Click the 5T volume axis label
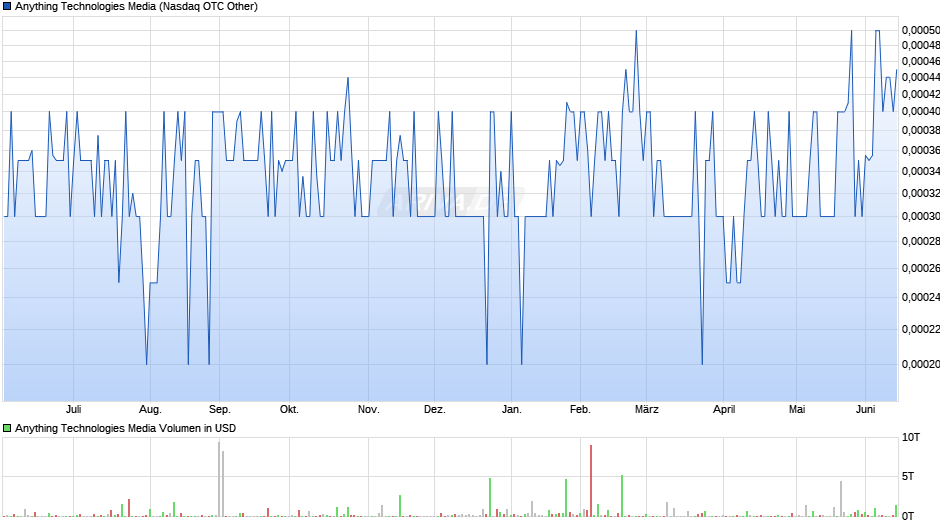This screenshot has height=526, width=940. (x=908, y=476)
